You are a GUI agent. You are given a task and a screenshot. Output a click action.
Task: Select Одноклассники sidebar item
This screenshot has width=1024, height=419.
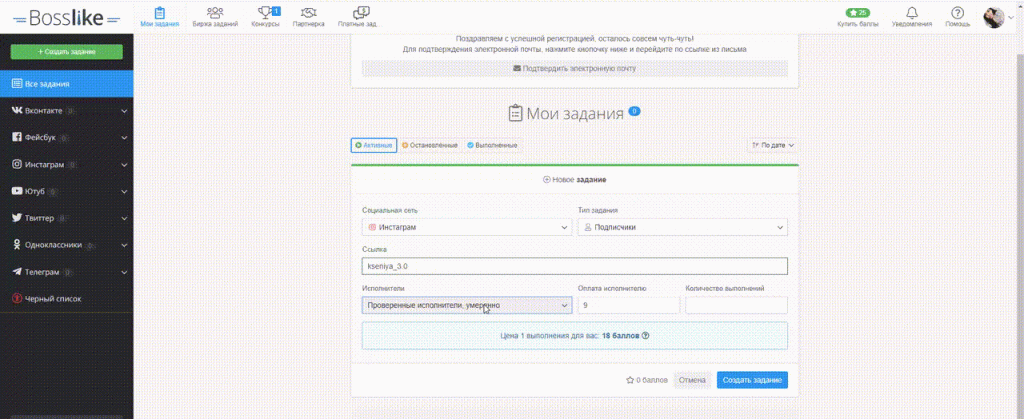67,245
